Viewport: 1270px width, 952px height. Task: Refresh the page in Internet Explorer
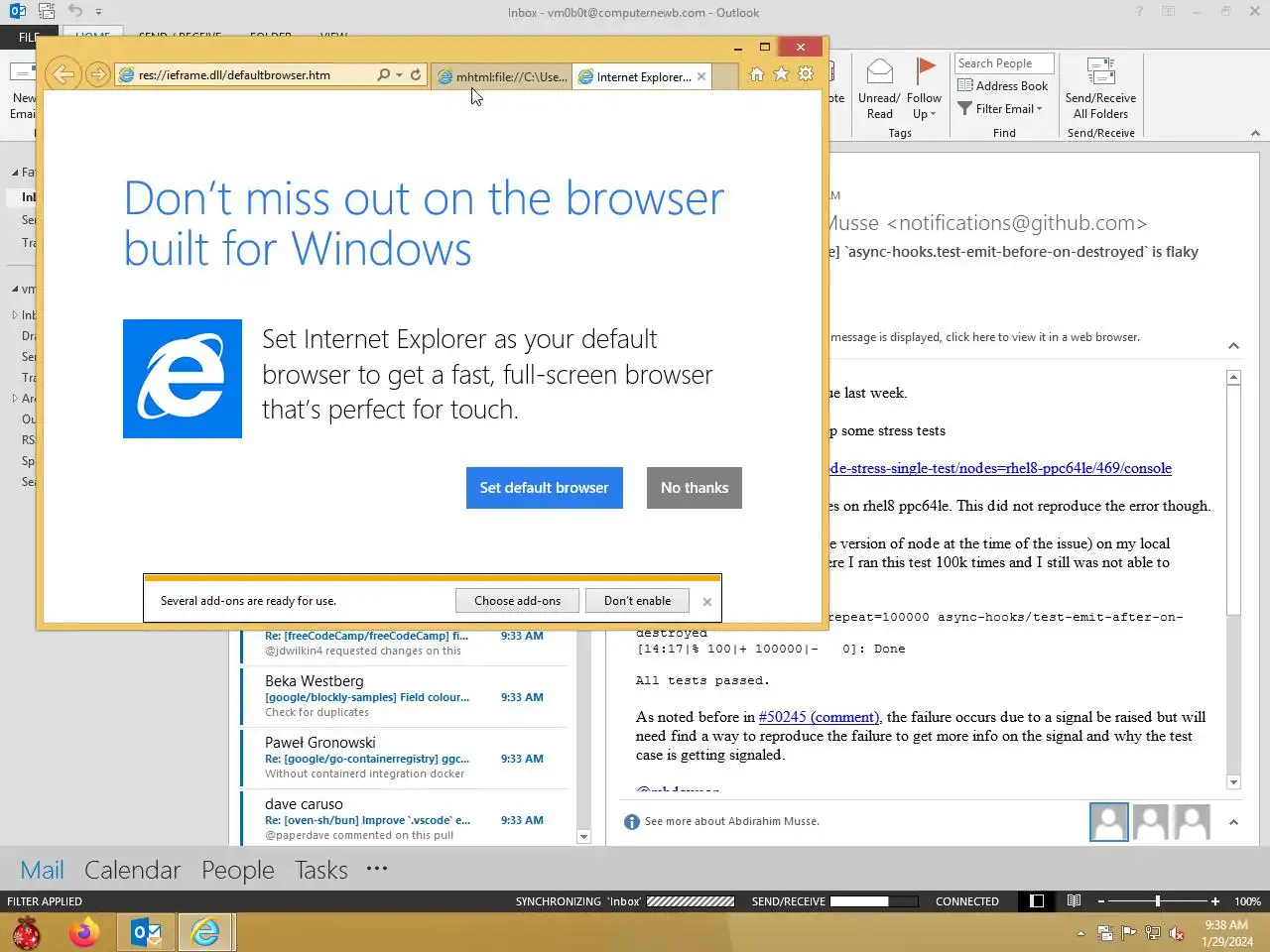pos(416,75)
